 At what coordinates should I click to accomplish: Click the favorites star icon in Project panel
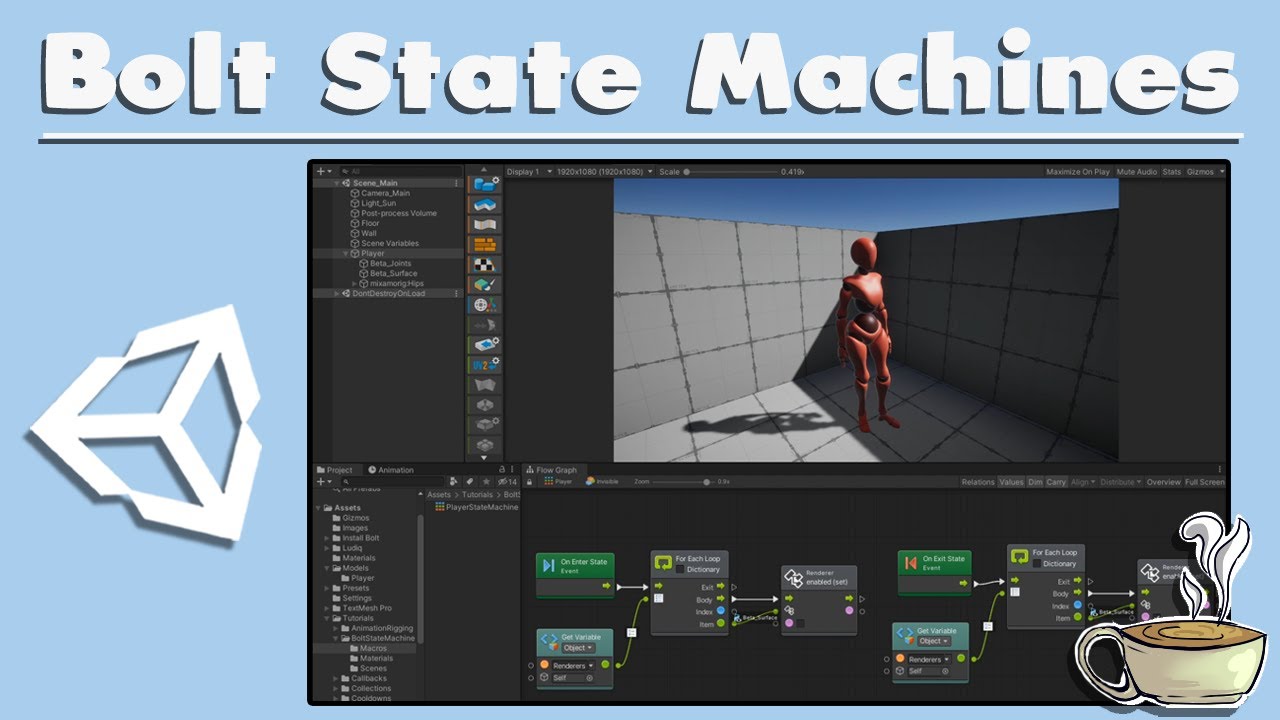click(x=486, y=481)
